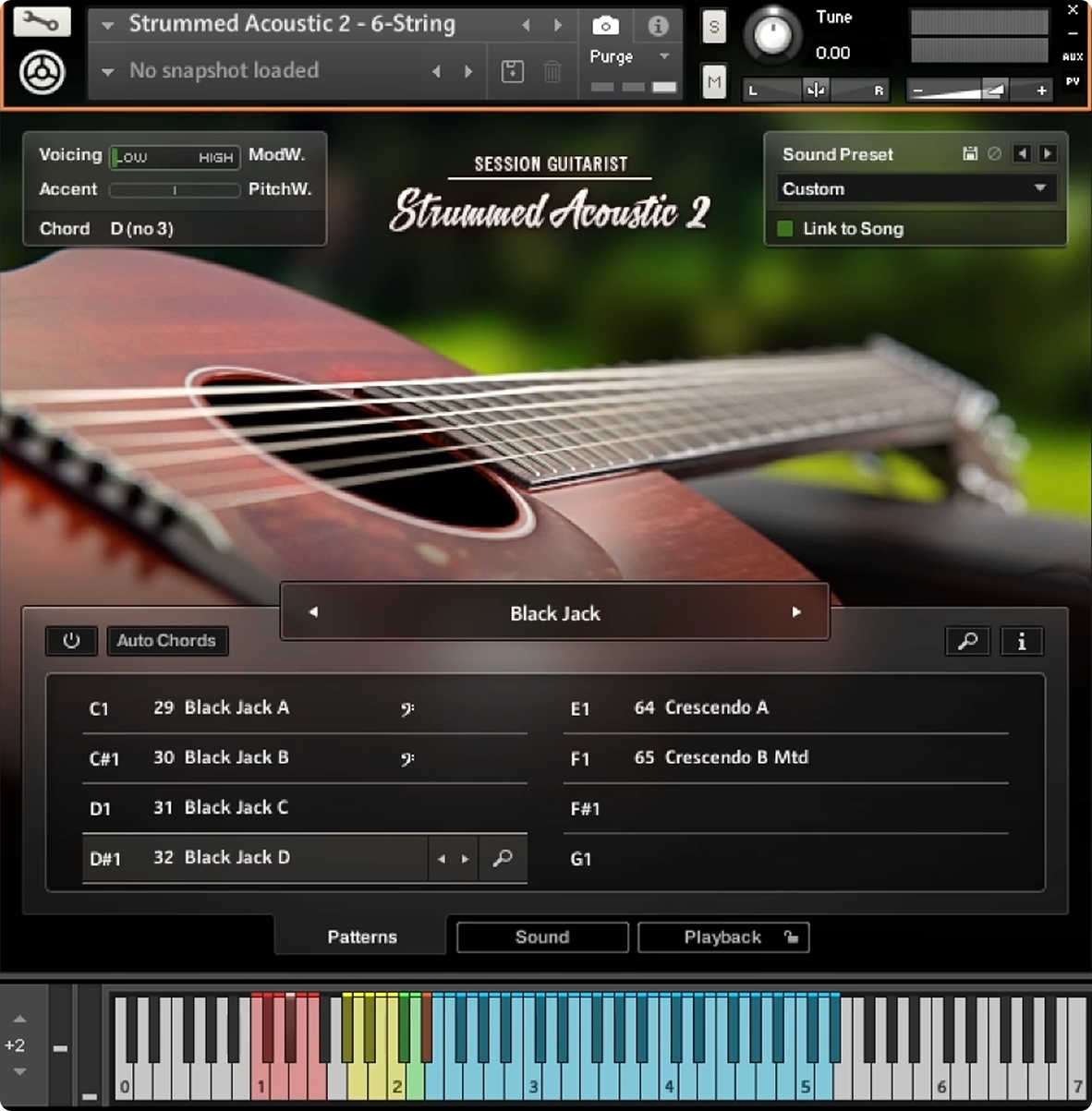Toggle the pattern power button

coord(71,641)
